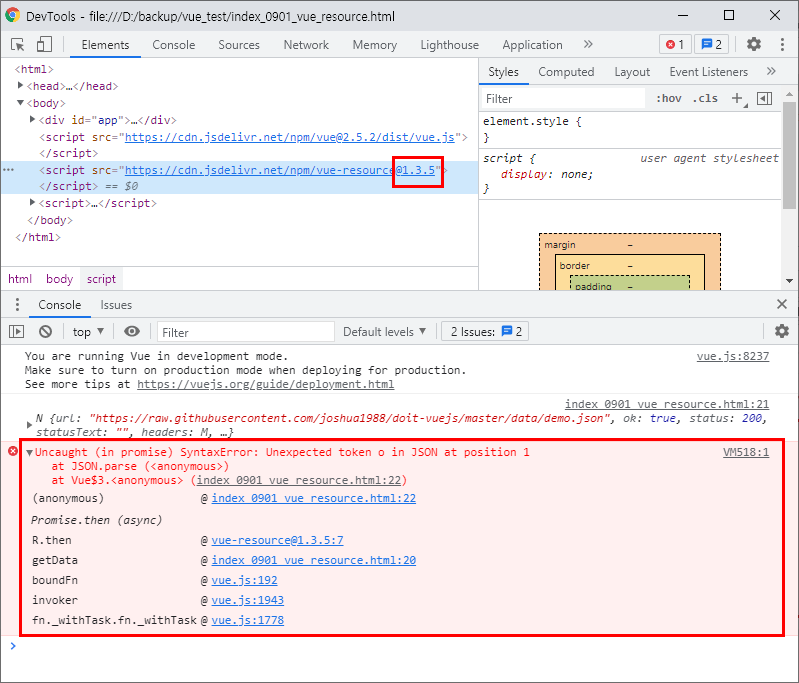Click the ellipsis actions beside selected script node
799x683 pixels.
[x=9, y=170]
